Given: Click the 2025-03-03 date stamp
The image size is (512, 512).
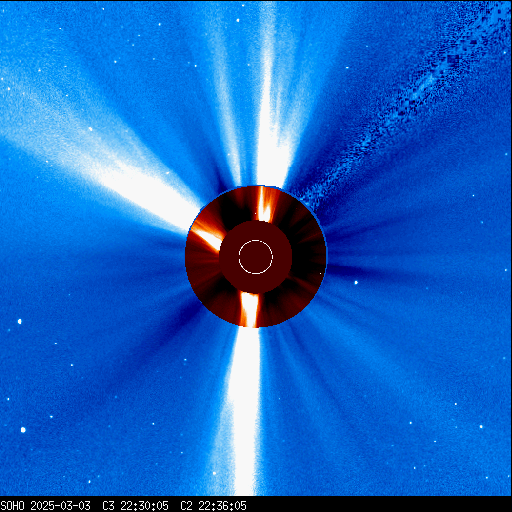Looking at the screenshot, I should (60, 505).
